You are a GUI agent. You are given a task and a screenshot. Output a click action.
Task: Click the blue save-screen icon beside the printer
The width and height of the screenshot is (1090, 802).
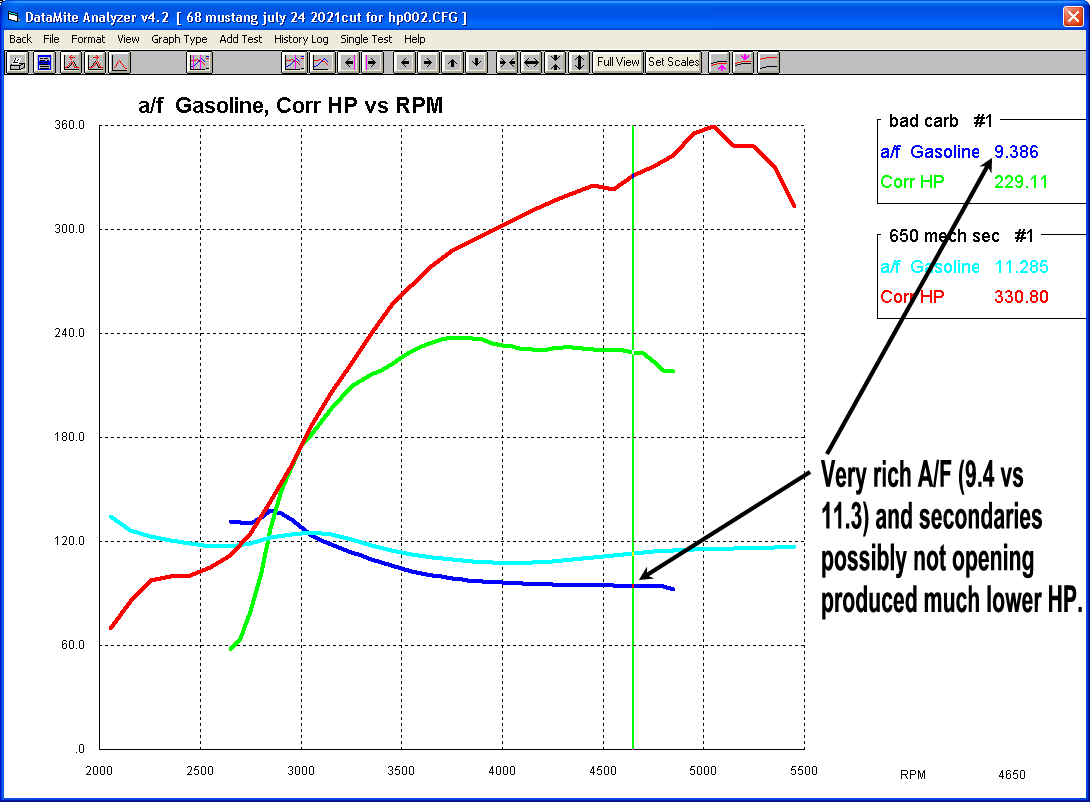(x=44, y=63)
